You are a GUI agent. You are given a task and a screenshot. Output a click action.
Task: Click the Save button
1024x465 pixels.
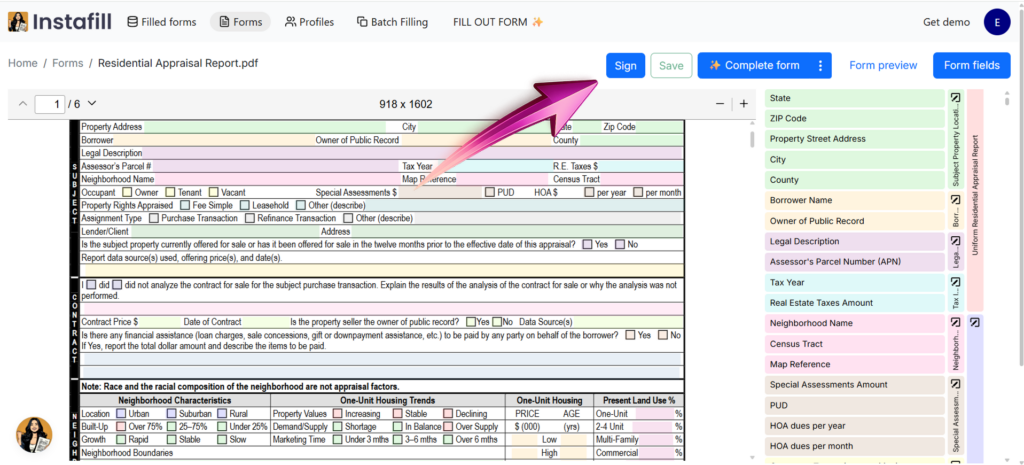pyautogui.click(x=671, y=65)
